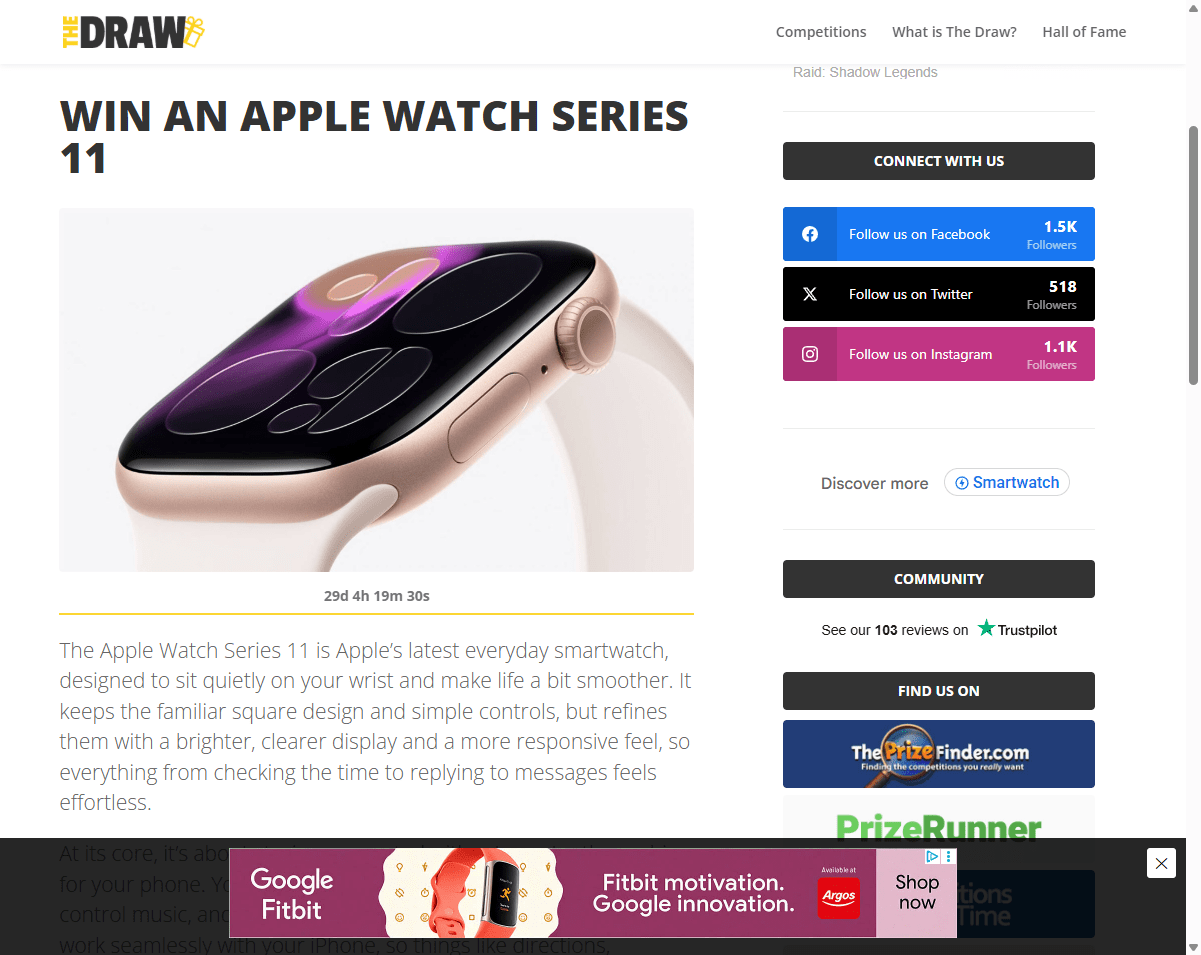Click the page vertical scrollbar thumb

(1193, 255)
